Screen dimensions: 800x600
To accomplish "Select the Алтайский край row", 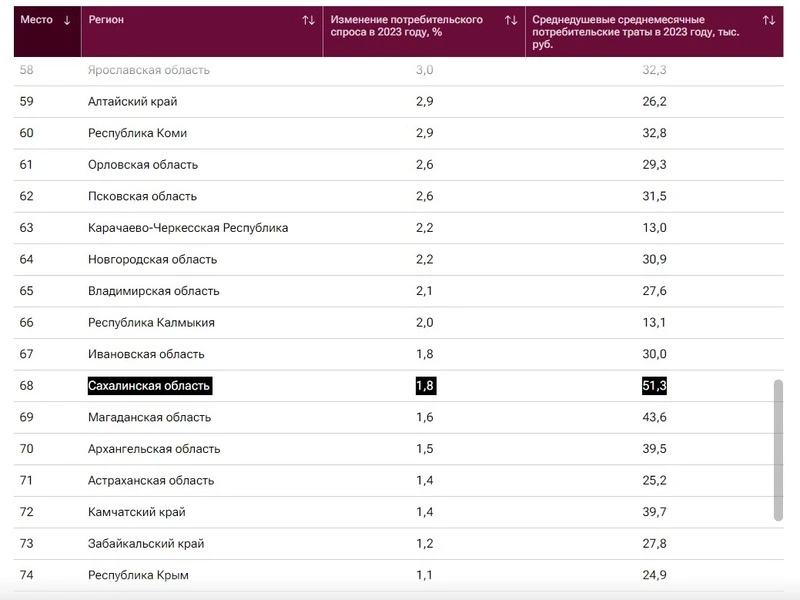I will tap(133, 102).
